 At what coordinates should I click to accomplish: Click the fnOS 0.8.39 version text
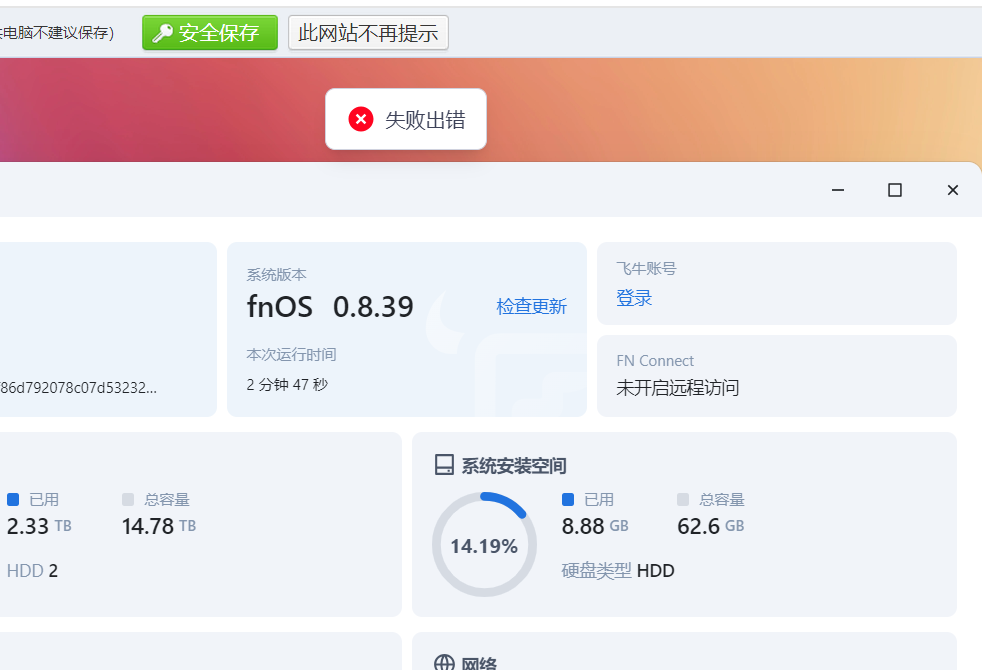click(330, 306)
